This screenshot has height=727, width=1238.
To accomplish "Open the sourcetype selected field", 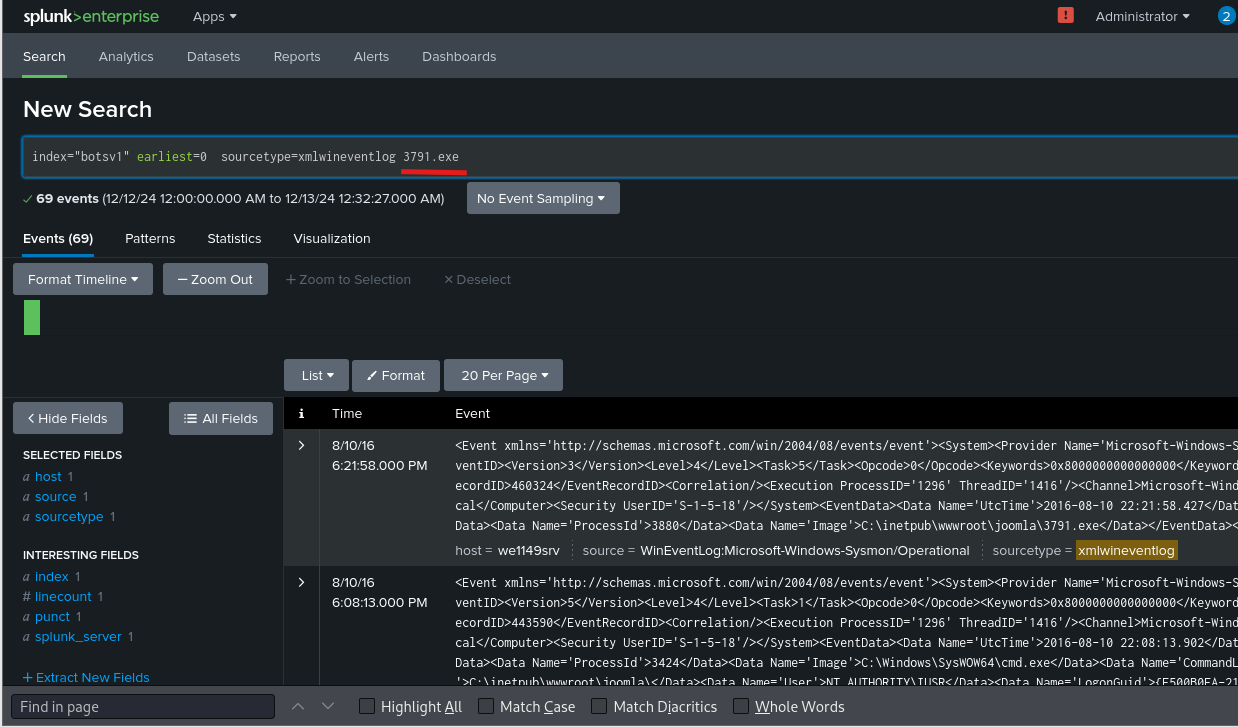I will point(69,517).
